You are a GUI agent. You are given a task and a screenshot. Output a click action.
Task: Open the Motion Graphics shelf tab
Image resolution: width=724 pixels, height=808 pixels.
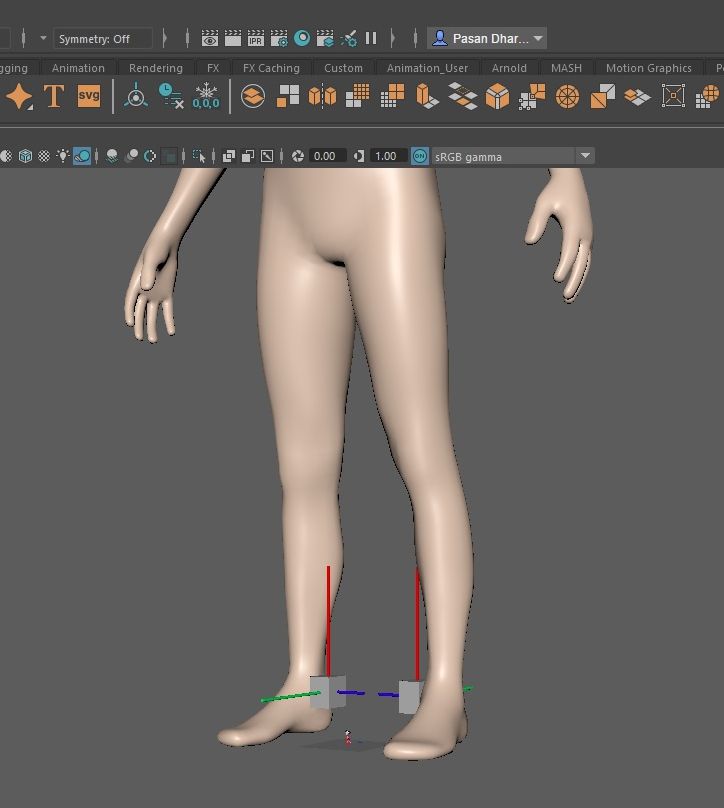[648, 68]
